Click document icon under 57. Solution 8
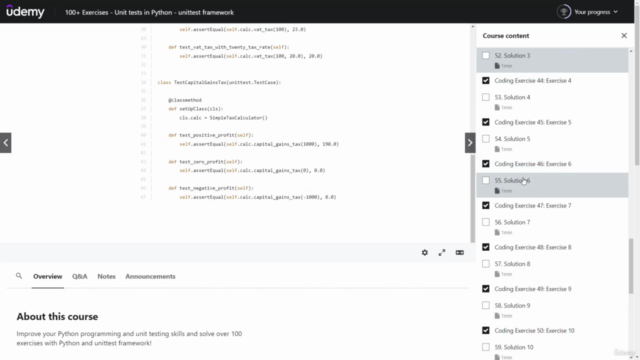640x360 pixels. point(497,274)
